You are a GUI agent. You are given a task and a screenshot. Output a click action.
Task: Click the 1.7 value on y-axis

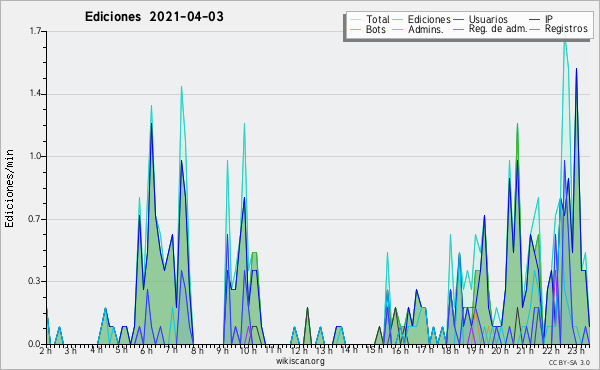35,31
